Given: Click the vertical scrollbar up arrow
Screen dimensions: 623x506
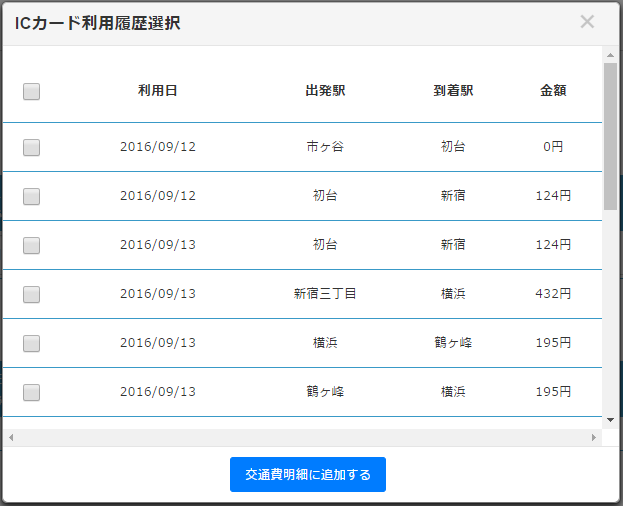Looking at the screenshot, I should point(610,54).
